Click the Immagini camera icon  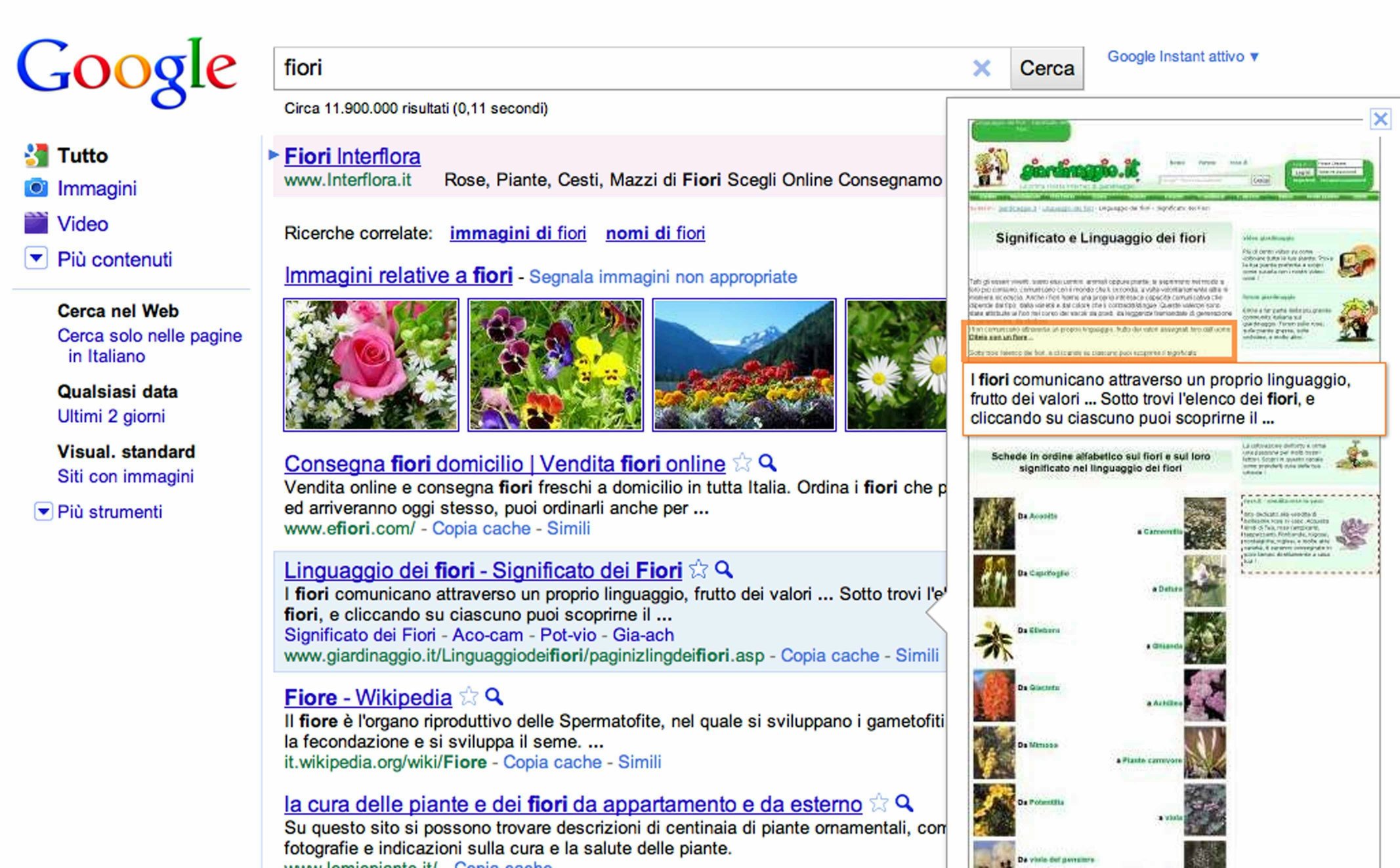[x=36, y=188]
